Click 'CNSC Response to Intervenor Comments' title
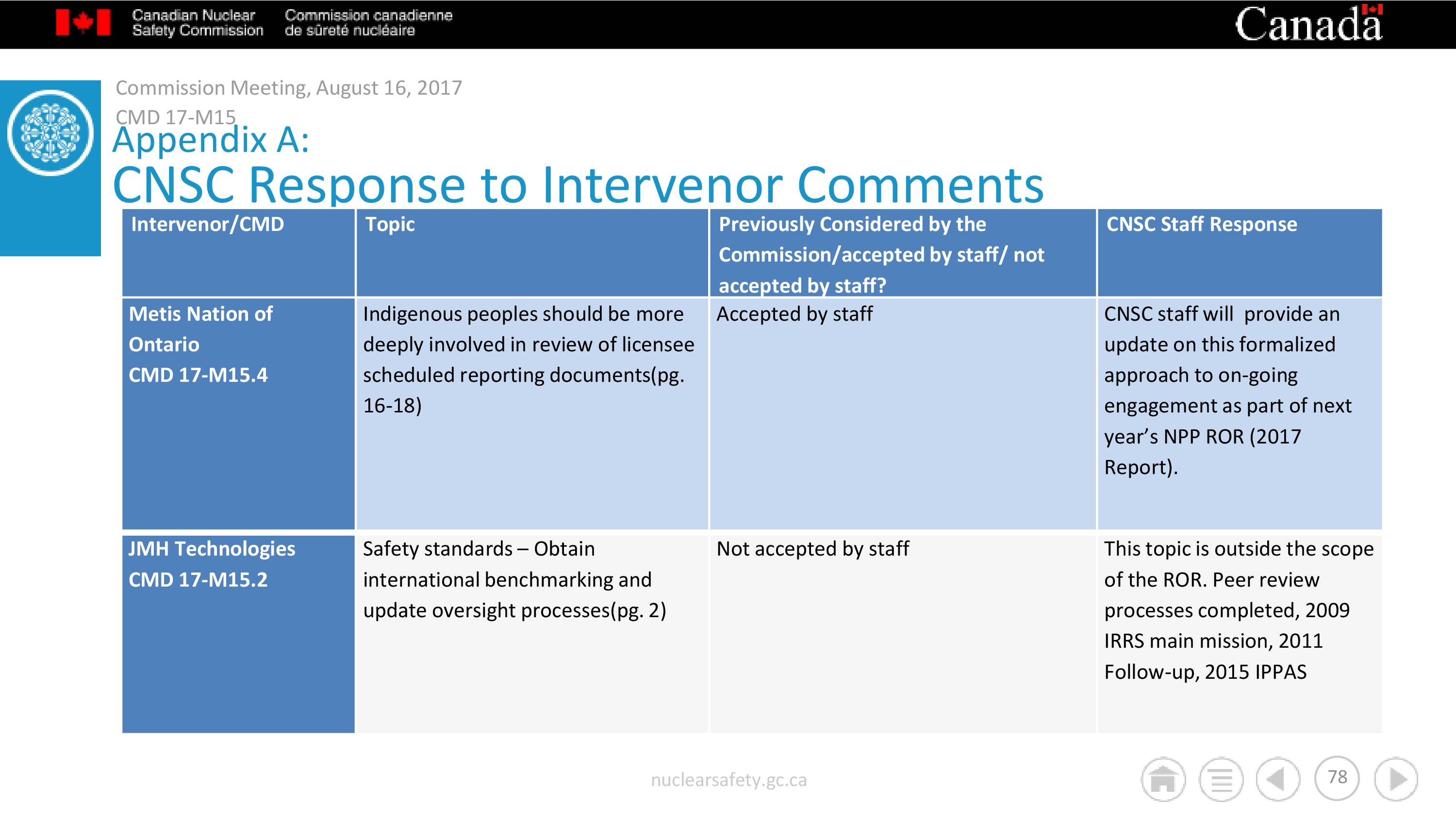The image size is (1456, 819). [578, 184]
